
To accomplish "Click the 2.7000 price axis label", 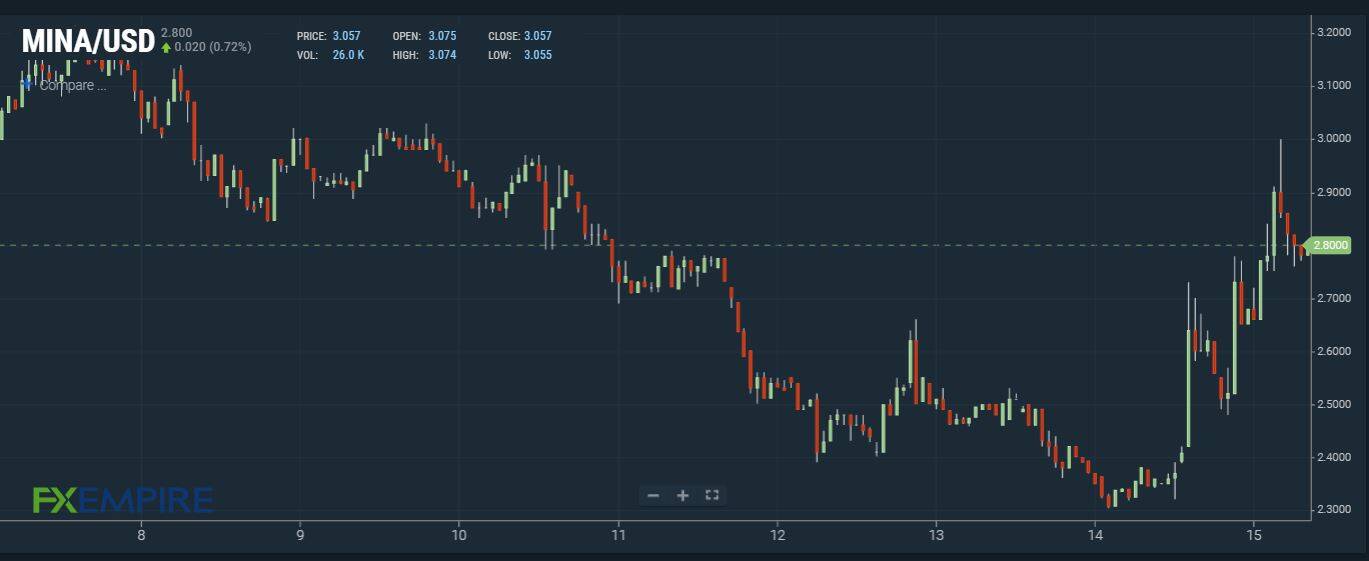I will click(x=1335, y=299).
